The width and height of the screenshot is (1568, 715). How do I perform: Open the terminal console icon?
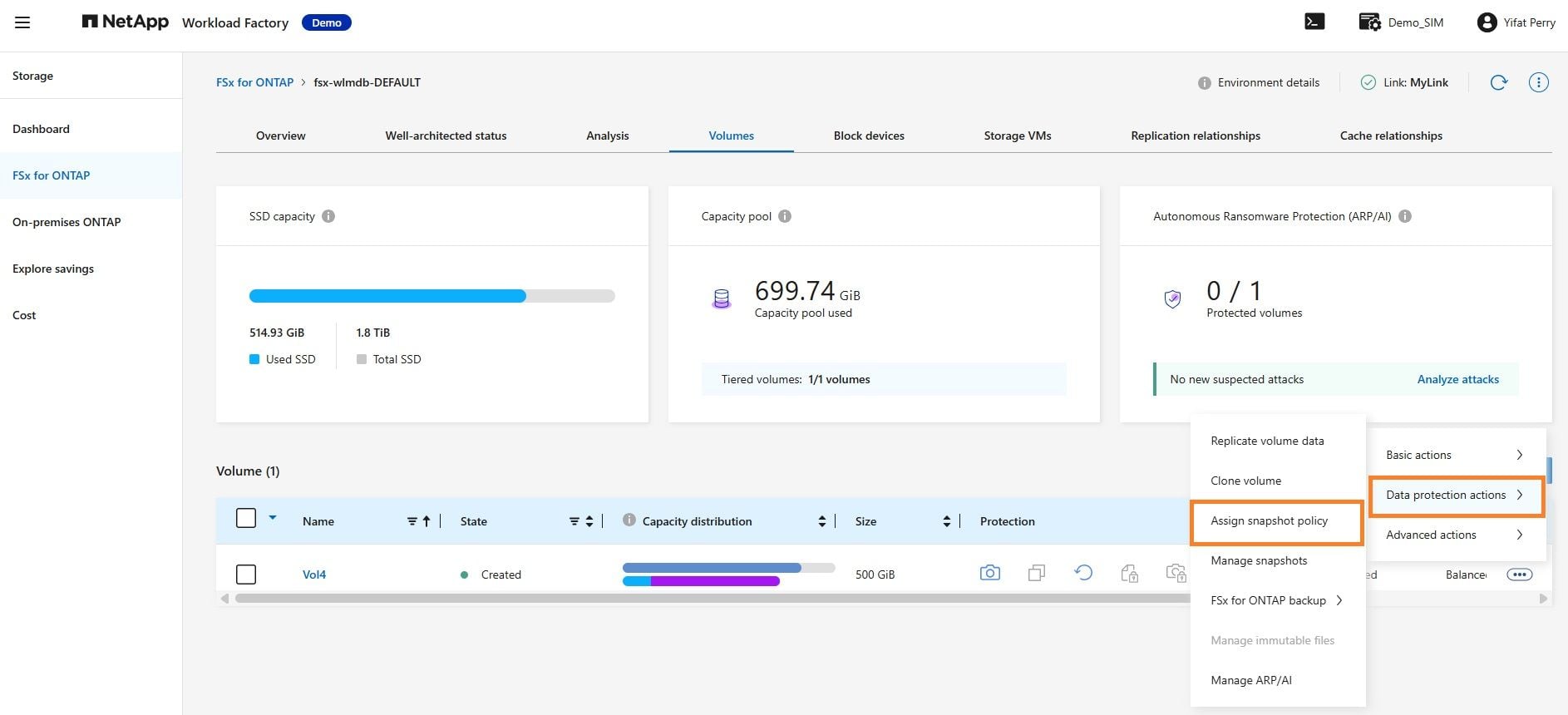click(1314, 22)
